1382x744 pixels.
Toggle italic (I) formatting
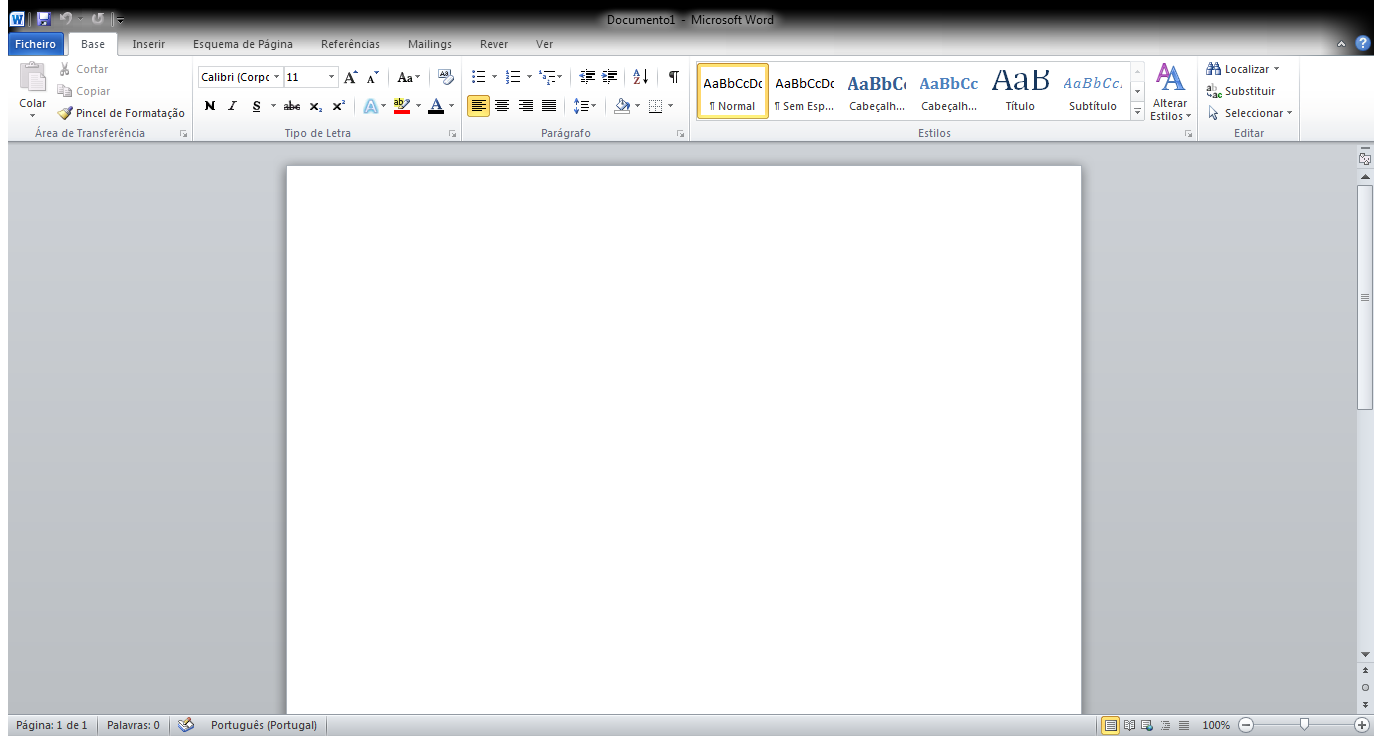pos(232,106)
